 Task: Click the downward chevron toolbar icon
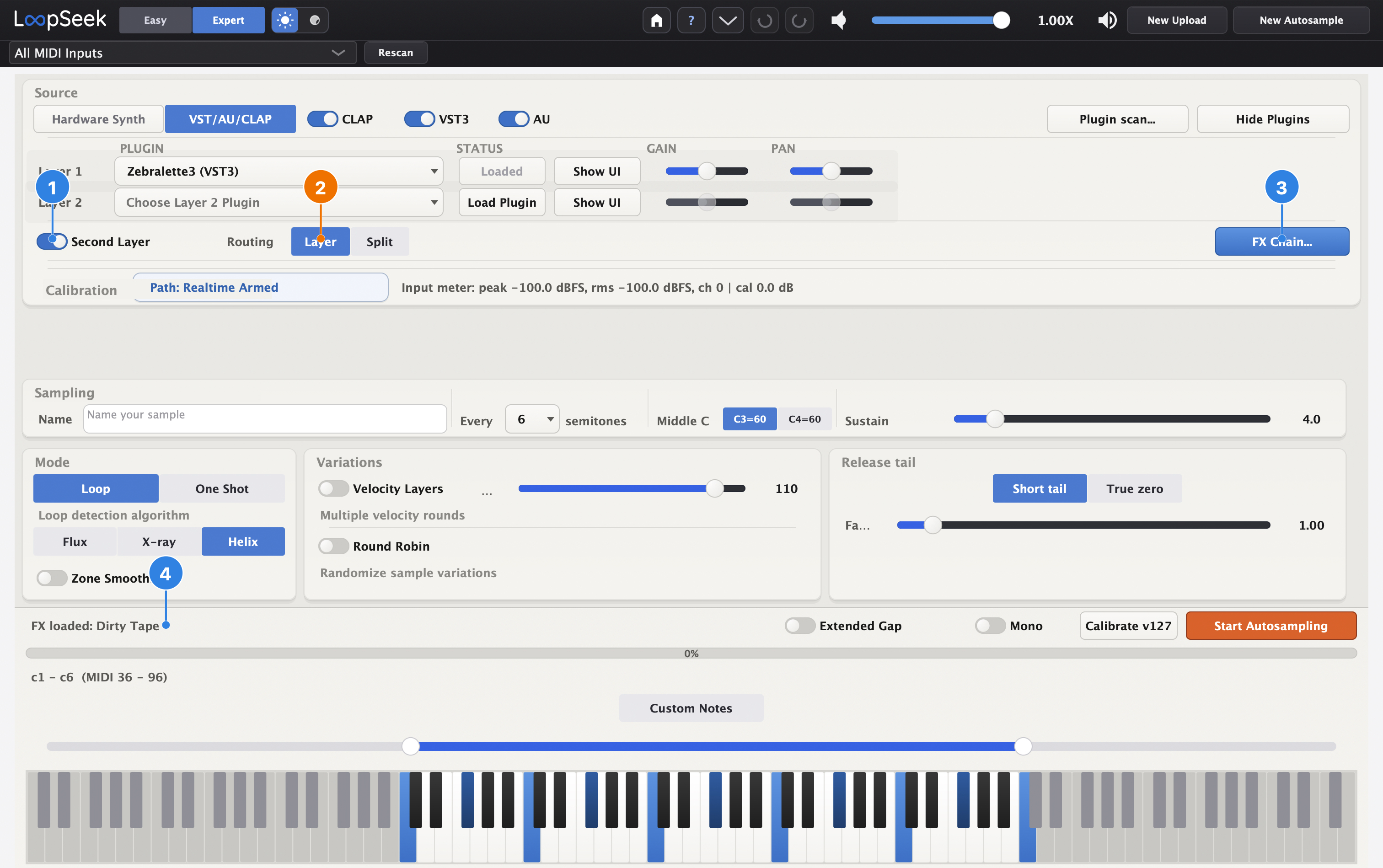[727, 21]
